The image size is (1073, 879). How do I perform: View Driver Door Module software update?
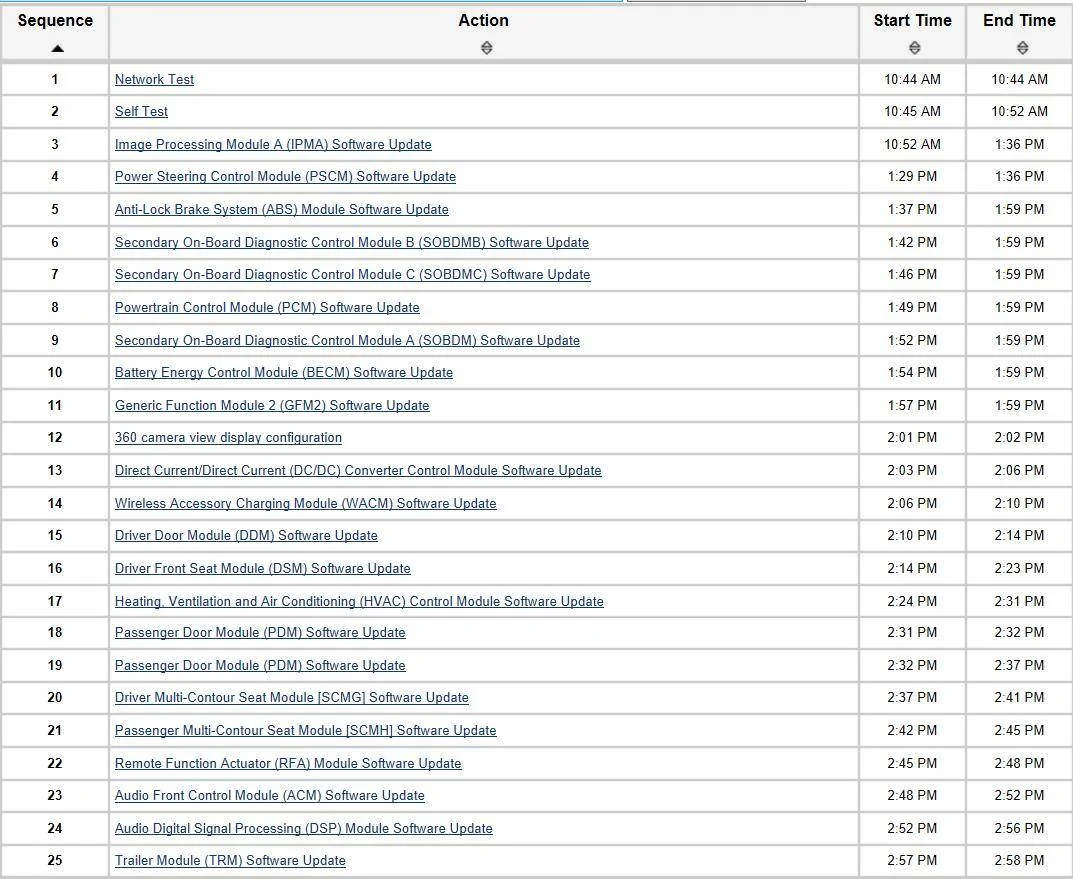pos(246,536)
